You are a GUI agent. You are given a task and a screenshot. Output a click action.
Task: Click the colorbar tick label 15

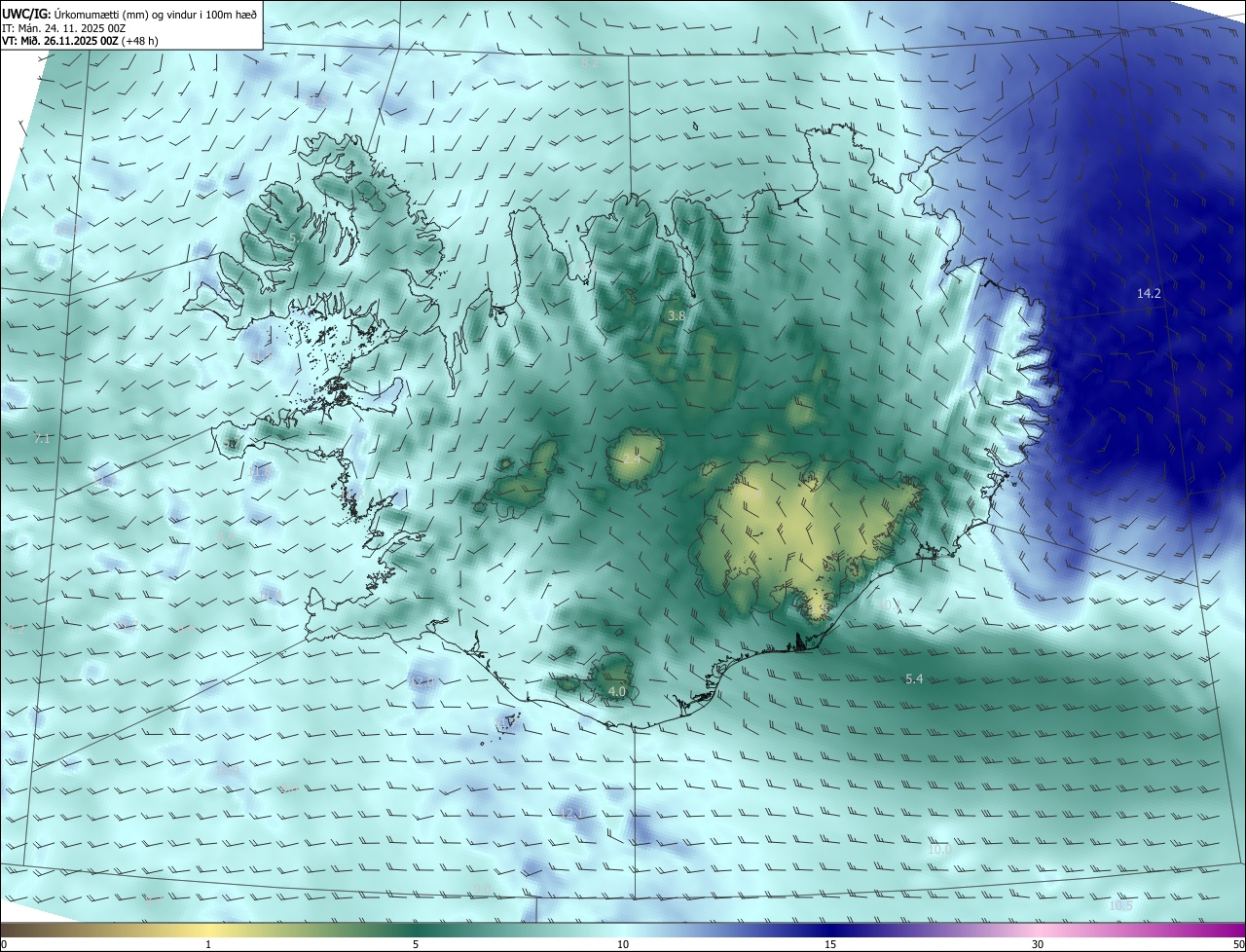tap(830, 944)
